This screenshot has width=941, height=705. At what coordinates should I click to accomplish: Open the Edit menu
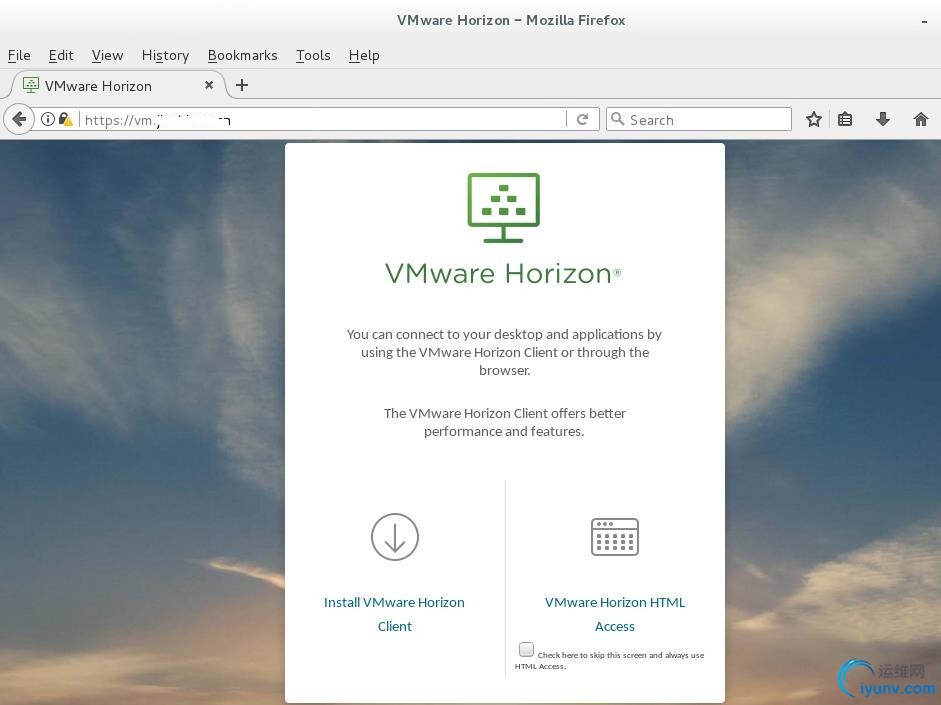coord(61,55)
